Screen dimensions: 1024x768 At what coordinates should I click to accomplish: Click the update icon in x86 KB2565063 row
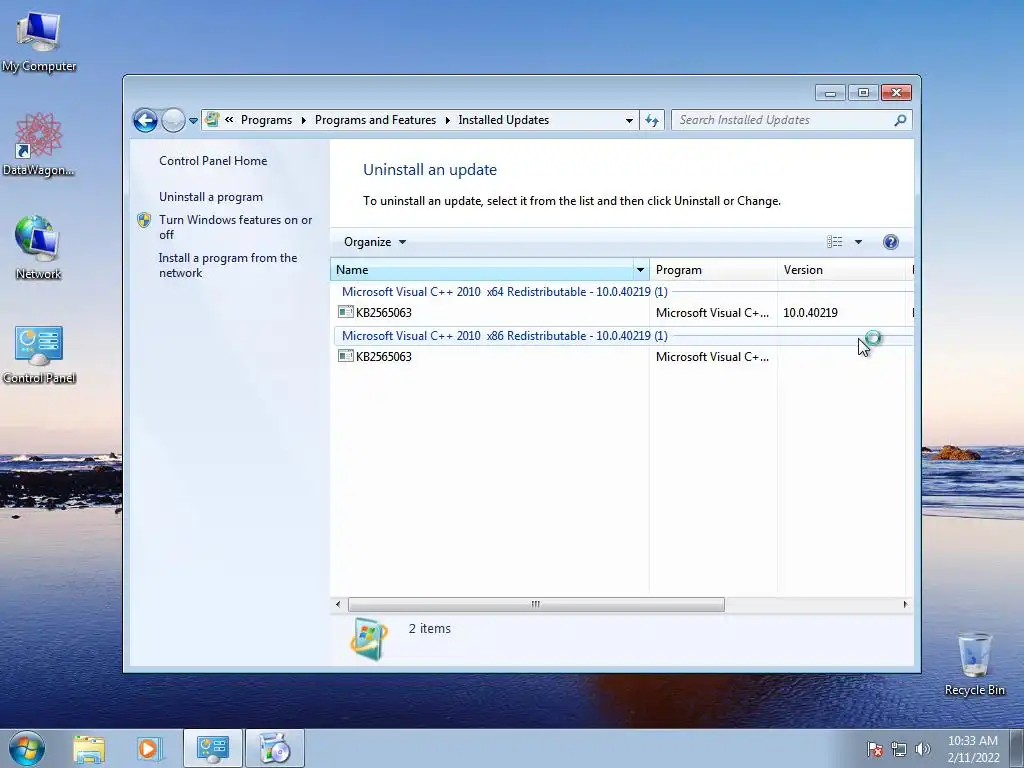[x=345, y=356]
